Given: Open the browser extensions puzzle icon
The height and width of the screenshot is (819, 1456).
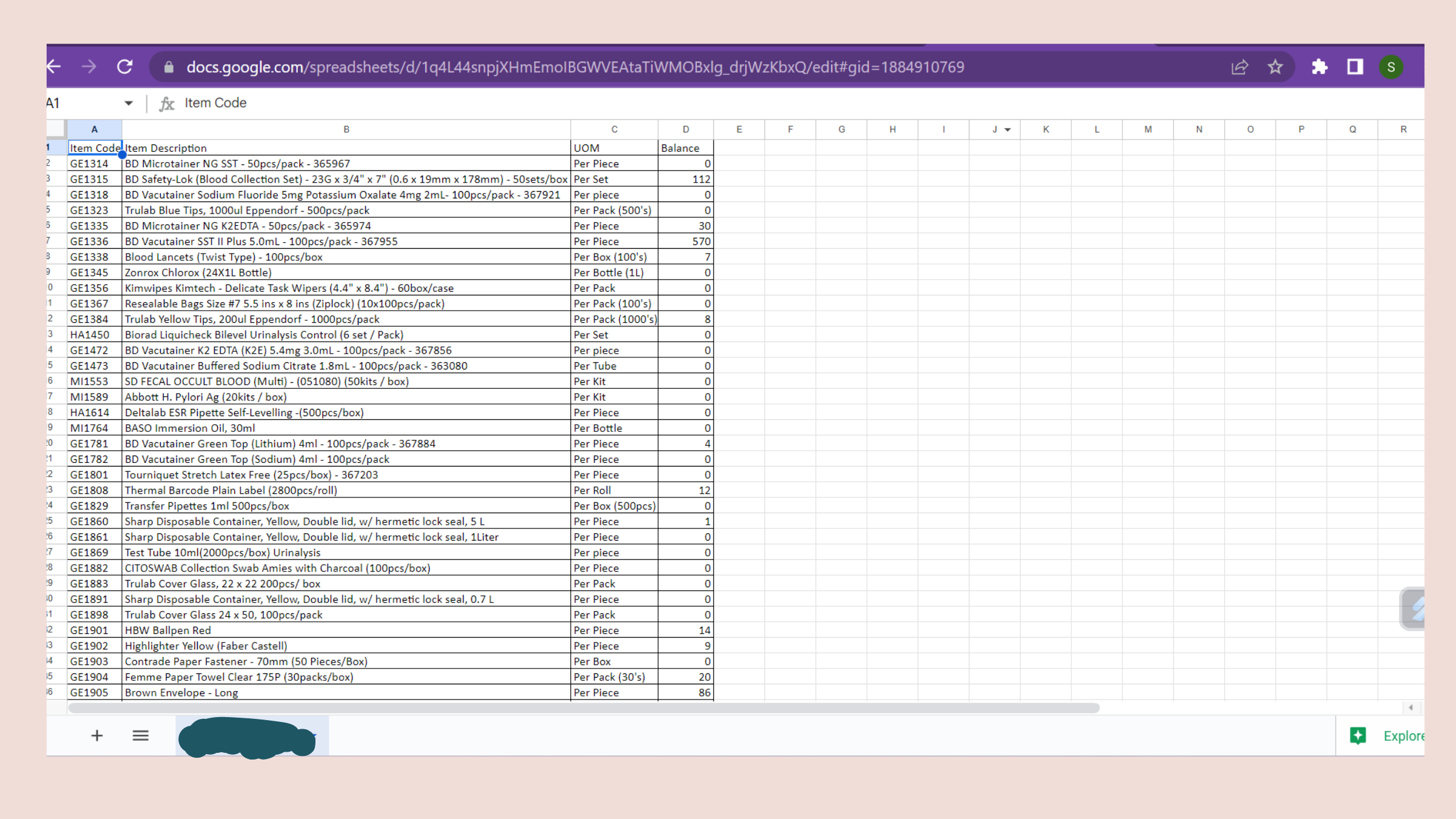Looking at the screenshot, I should point(1319,67).
